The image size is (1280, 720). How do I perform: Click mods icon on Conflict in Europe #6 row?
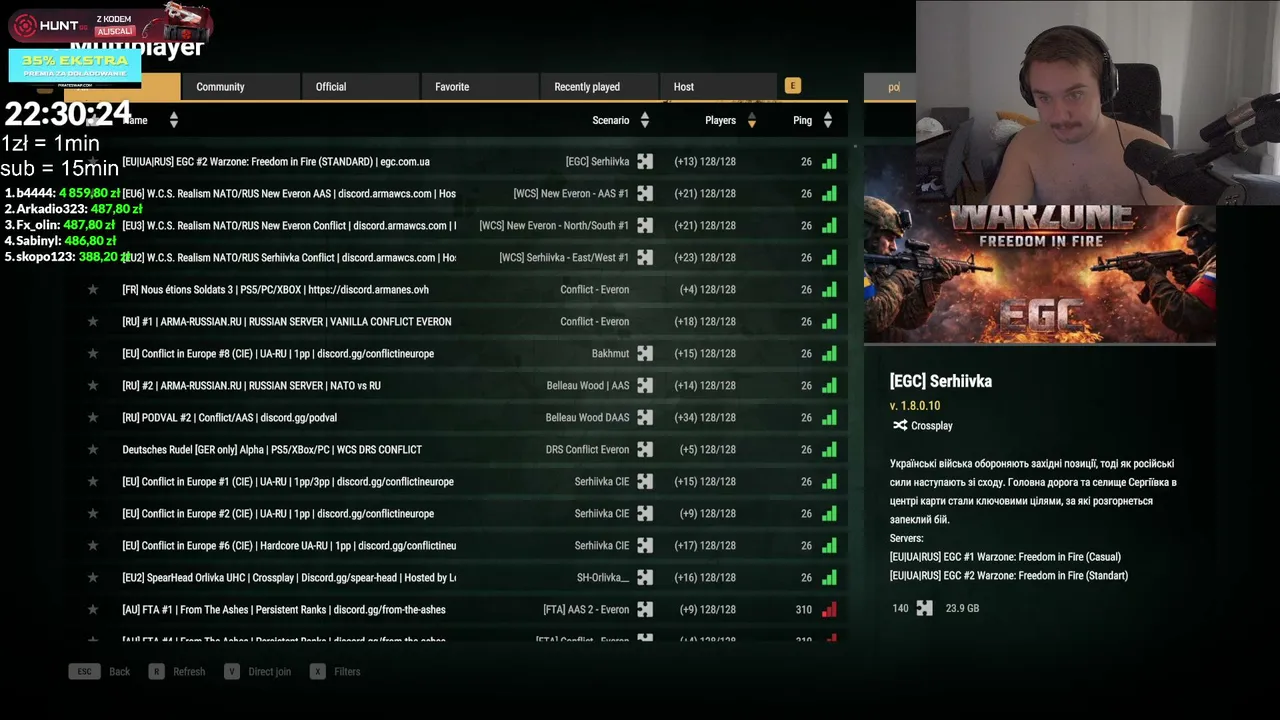point(645,546)
